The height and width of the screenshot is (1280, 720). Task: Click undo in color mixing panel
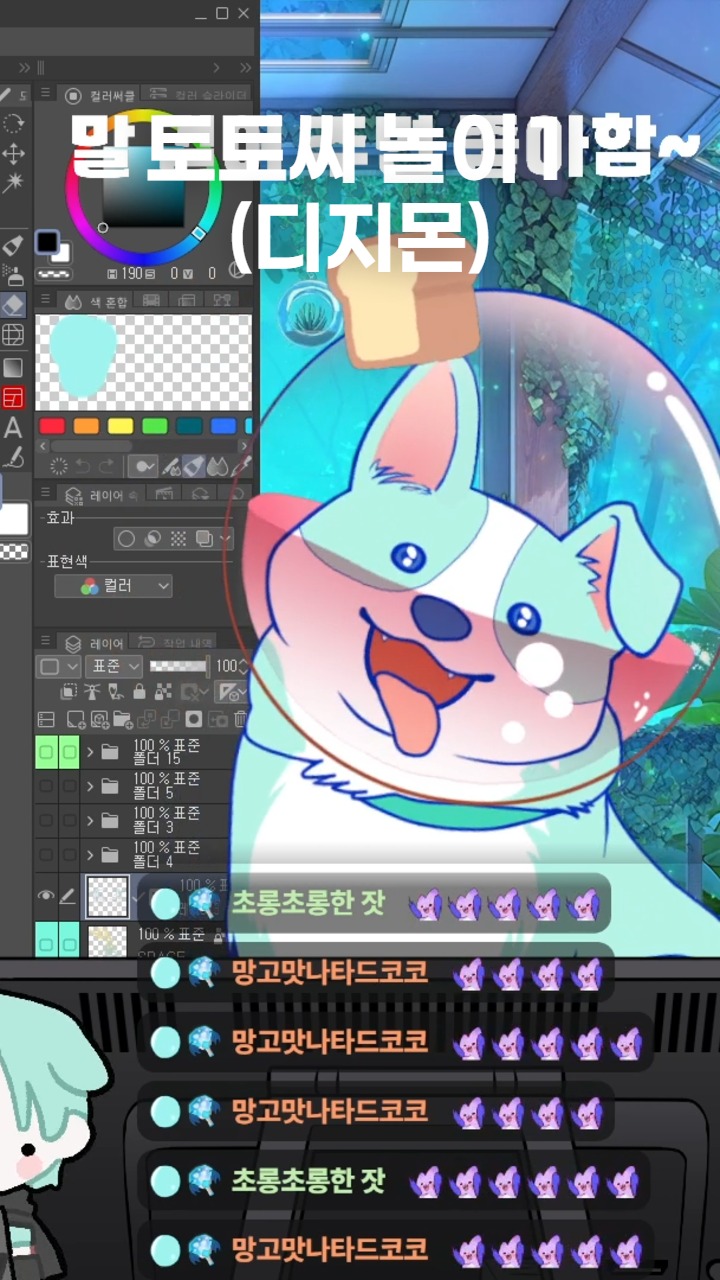coord(83,466)
